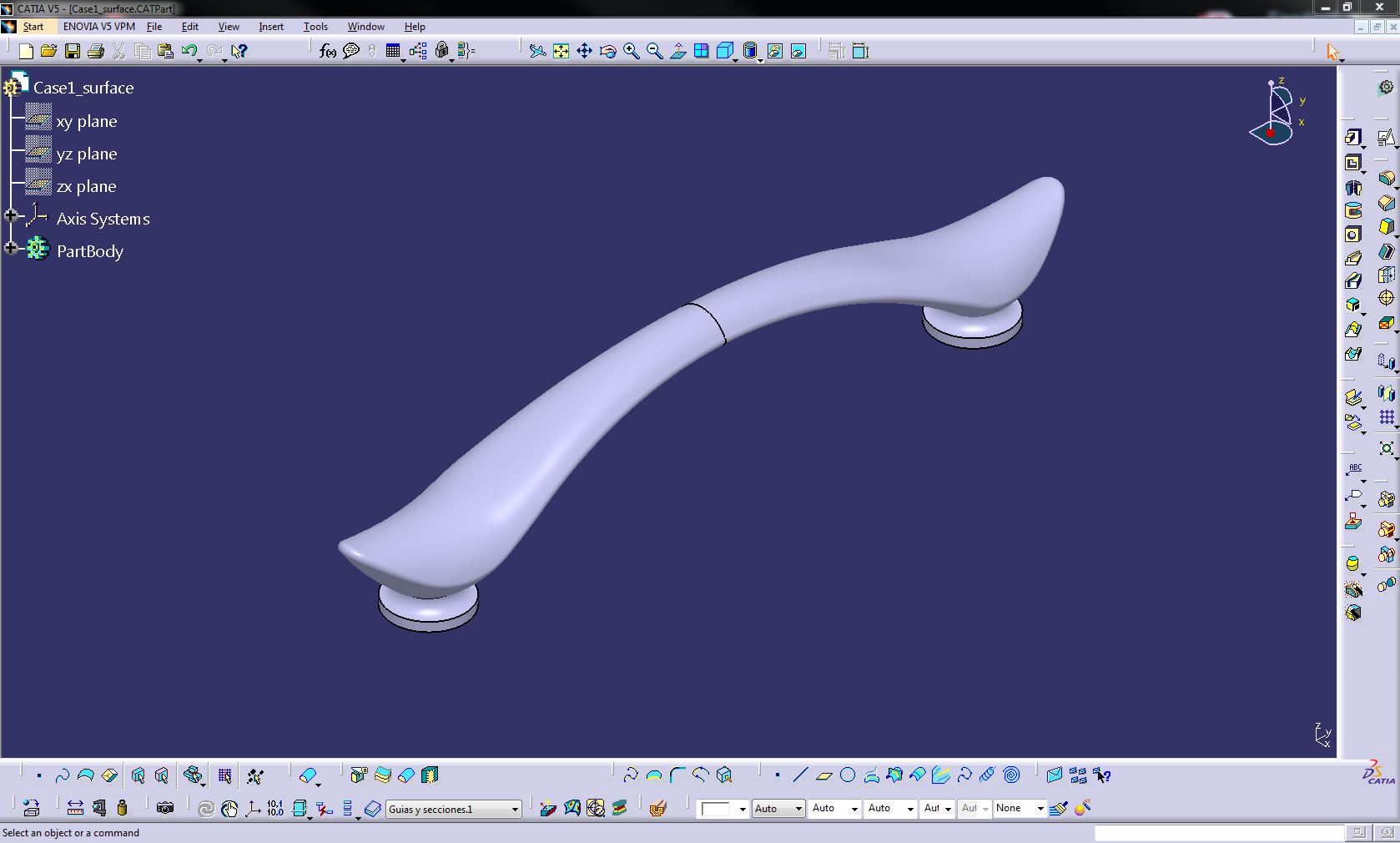
Task: Open the Tools menu
Action: click(315, 27)
